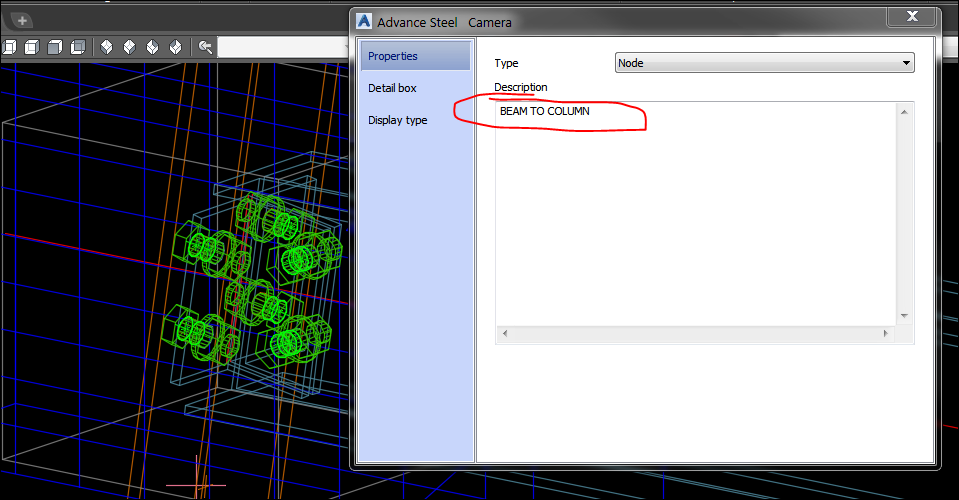Viewport: 959px width, 500px height.
Task: Click the Zoom Previous magnifier icon
Action: point(206,47)
